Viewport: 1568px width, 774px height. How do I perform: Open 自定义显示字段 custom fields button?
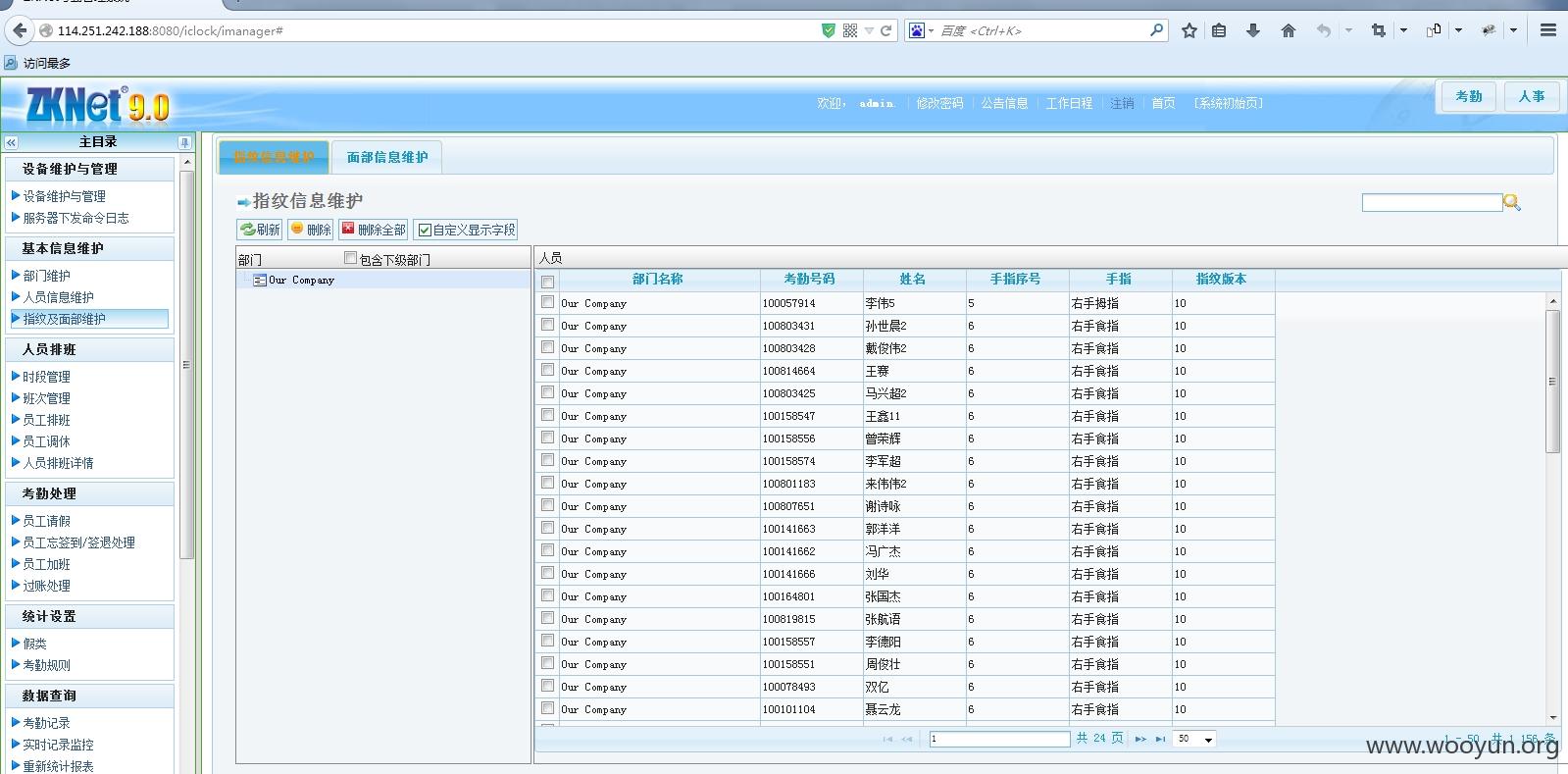[465, 230]
